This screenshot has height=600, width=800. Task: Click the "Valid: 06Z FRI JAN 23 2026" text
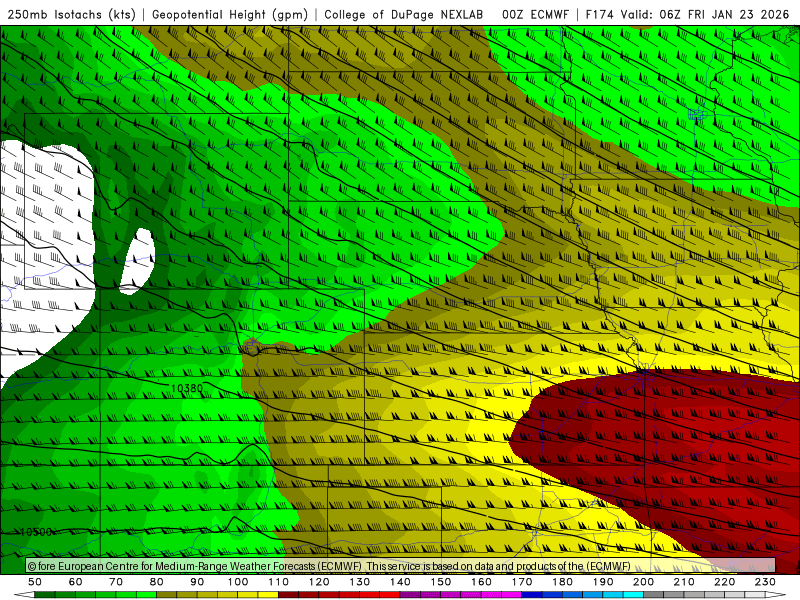(x=705, y=15)
